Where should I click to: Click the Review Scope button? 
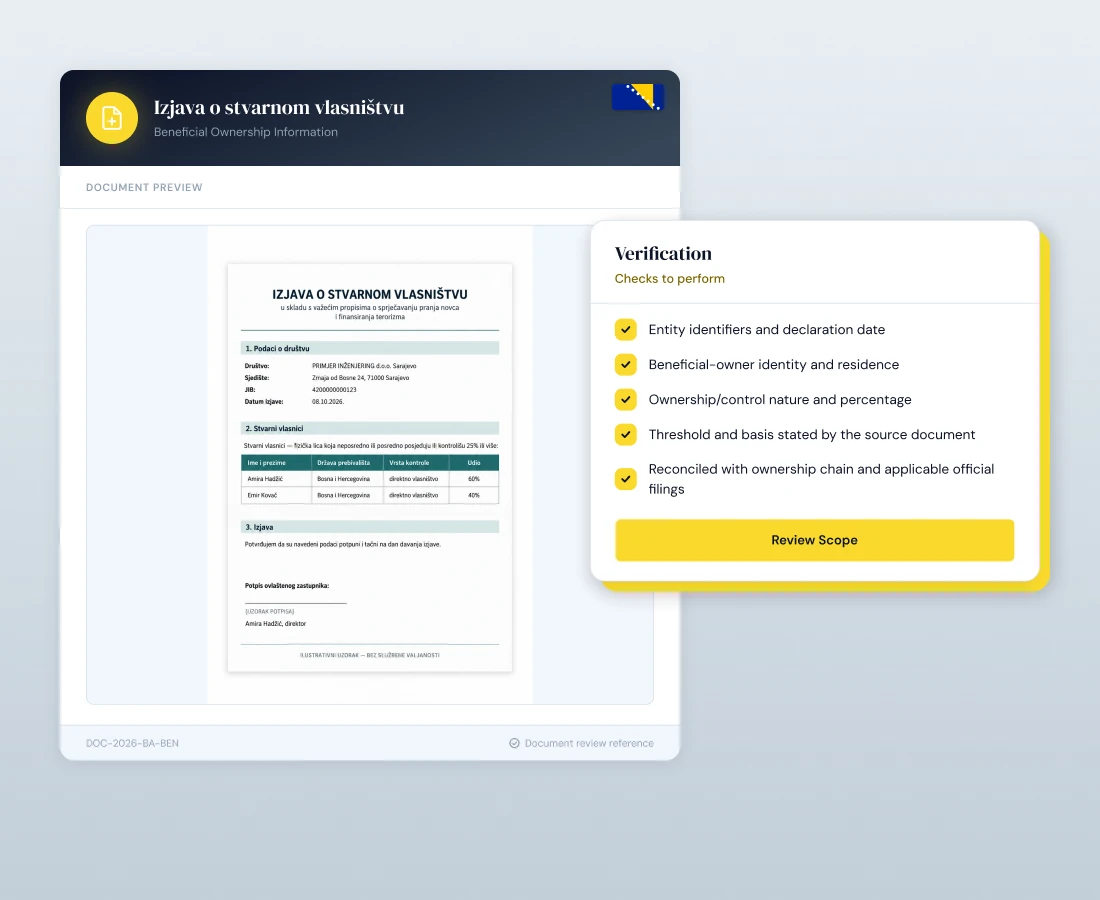click(x=814, y=540)
